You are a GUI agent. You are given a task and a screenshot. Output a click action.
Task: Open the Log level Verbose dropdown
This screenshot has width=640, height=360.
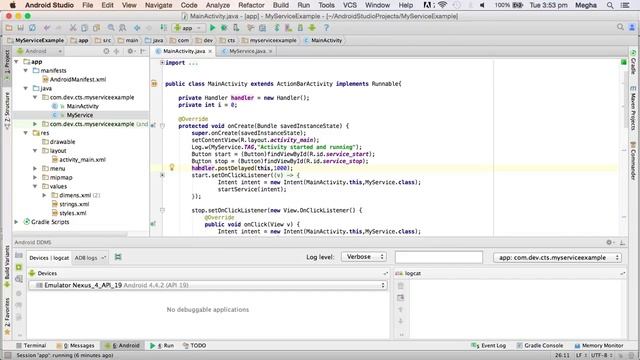tap(363, 257)
